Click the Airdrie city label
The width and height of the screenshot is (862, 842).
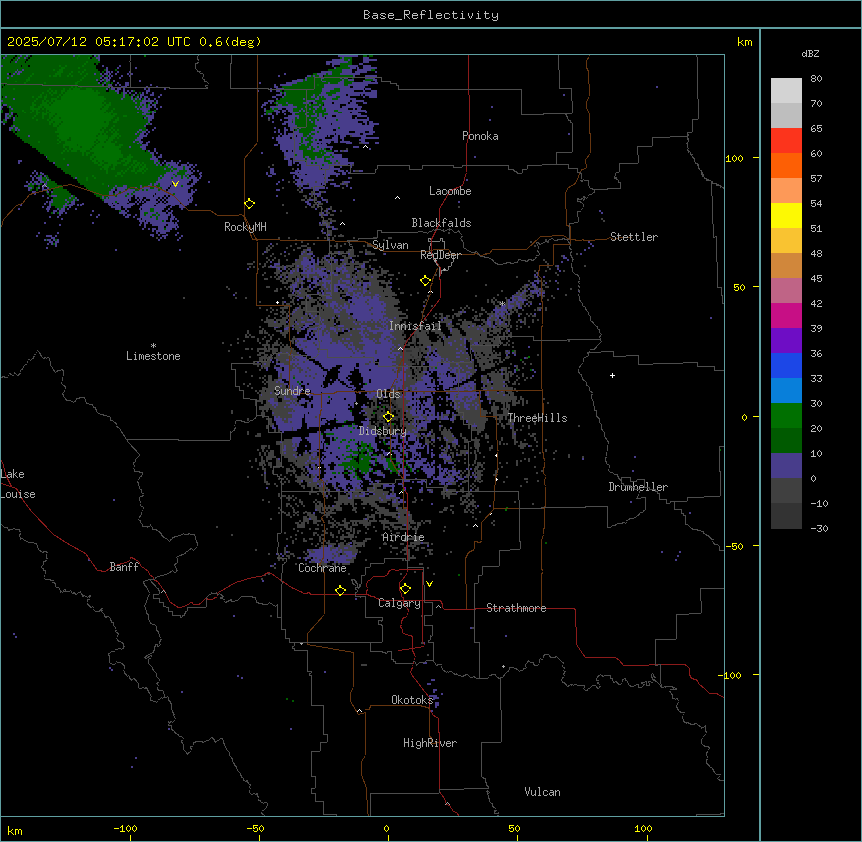point(404,537)
